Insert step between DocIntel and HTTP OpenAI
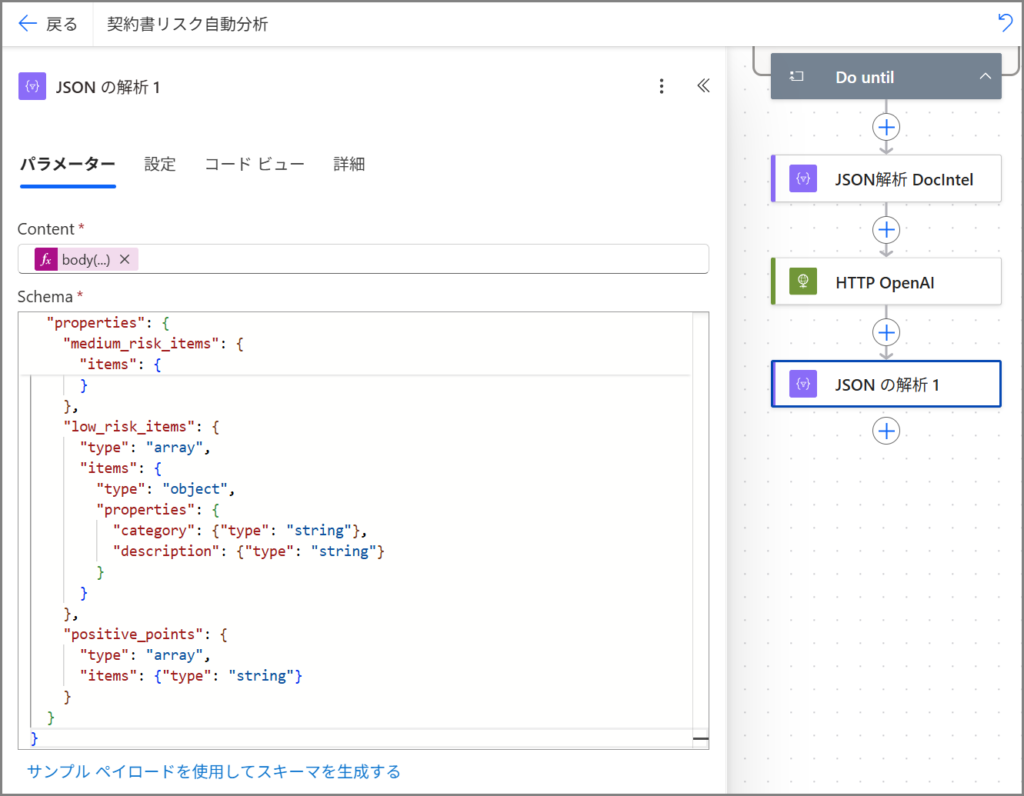This screenshot has width=1024, height=796. coord(886,230)
